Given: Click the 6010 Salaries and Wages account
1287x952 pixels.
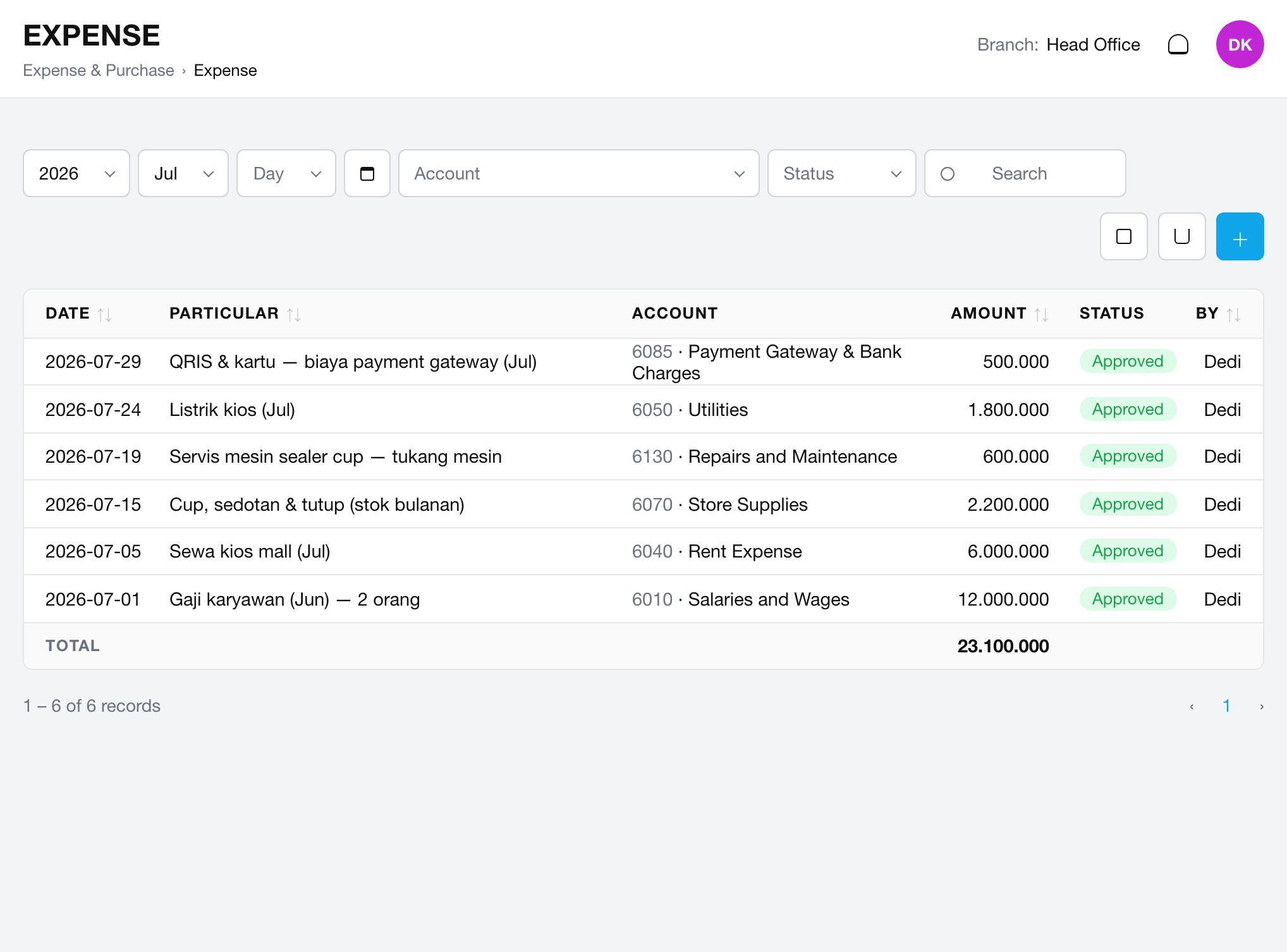Looking at the screenshot, I should (x=740, y=599).
